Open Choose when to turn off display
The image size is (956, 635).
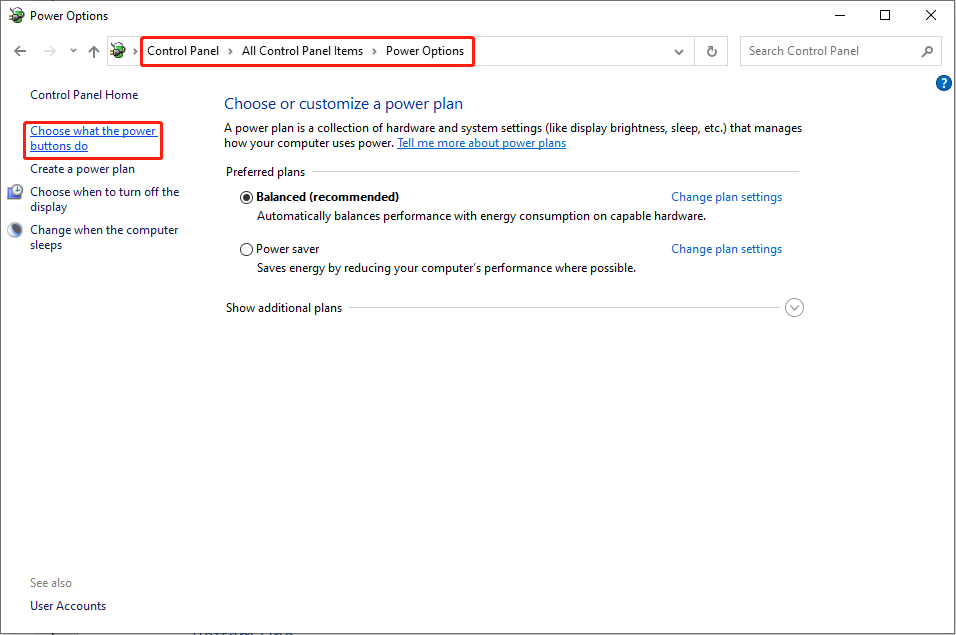(104, 199)
